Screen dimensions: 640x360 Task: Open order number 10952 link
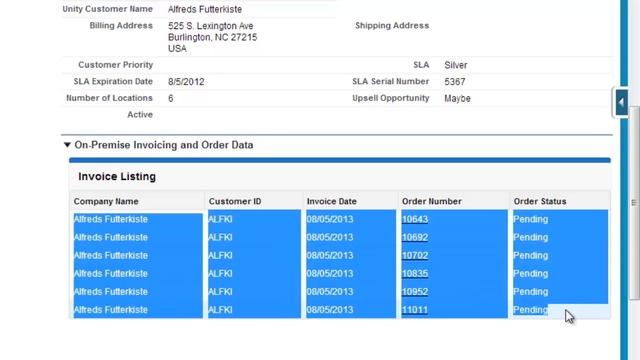(x=415, y=291)
